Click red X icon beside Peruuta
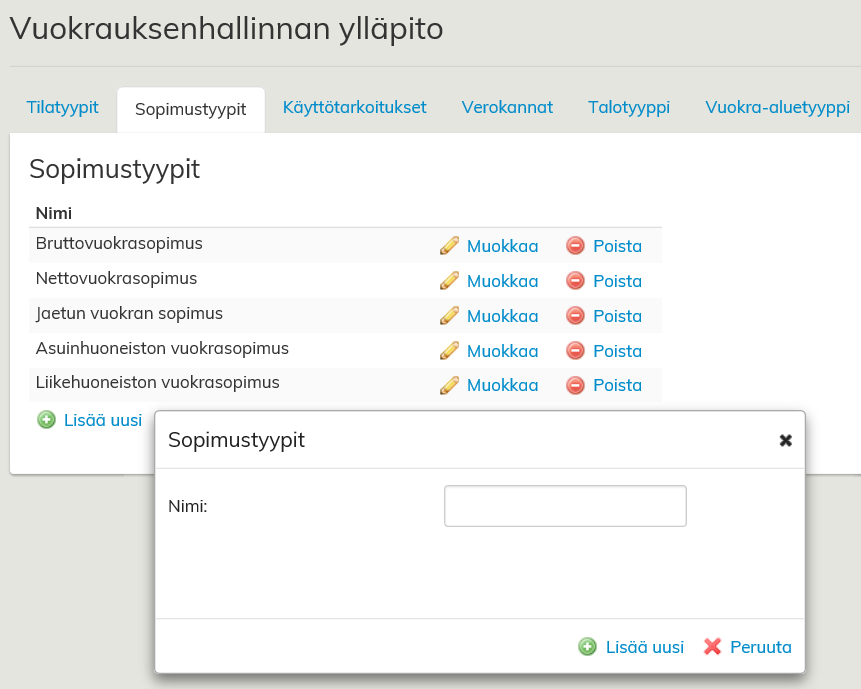The height and width of the screenshot is (689, 861). [712, 647]
